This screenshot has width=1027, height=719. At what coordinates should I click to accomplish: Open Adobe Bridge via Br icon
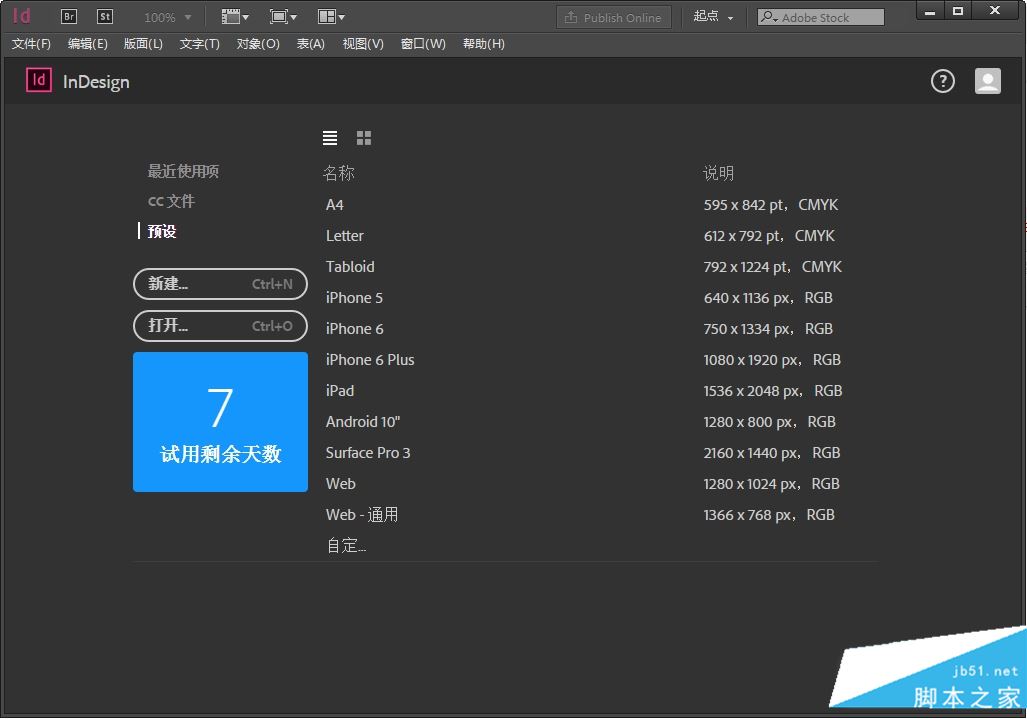69,16
